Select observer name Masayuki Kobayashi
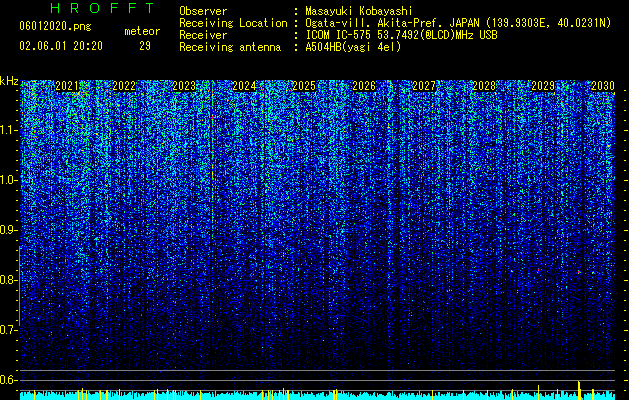 point(359,11)
